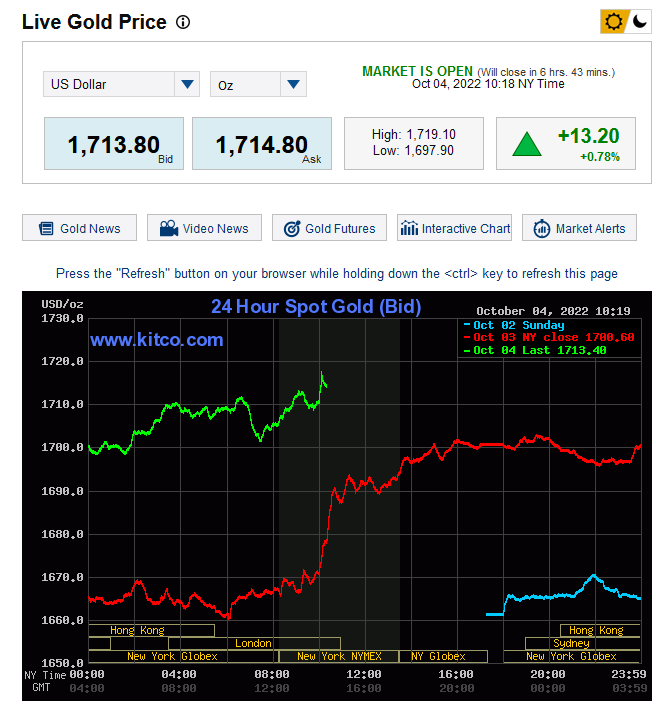Switch to dark mode moon icon
The height and width of the screenshot is (706, 656).
pyautogui.click(x=639, y=21)
